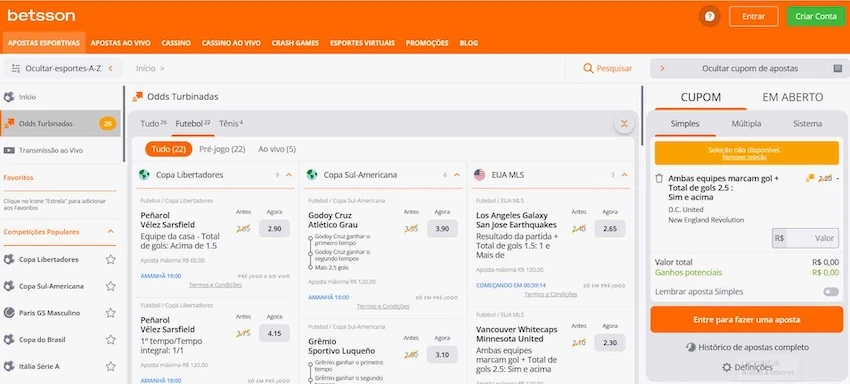The width and height of the screenshot is (850, 384).
Task: Click the Início breadcrumb link
Action: tap(146, 68)
